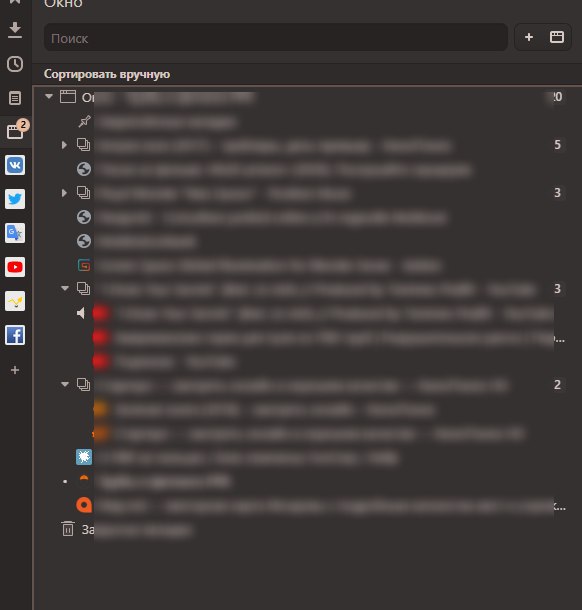Open the closed tabs trash item
The width and height of the screenshot is (582, 610).
click(68, 529)
